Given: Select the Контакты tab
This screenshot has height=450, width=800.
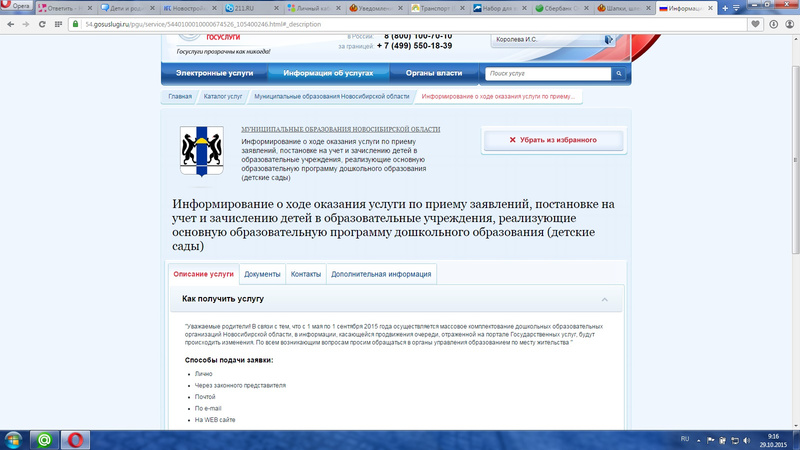Looking at the screenshot, I should click(306, 274).
